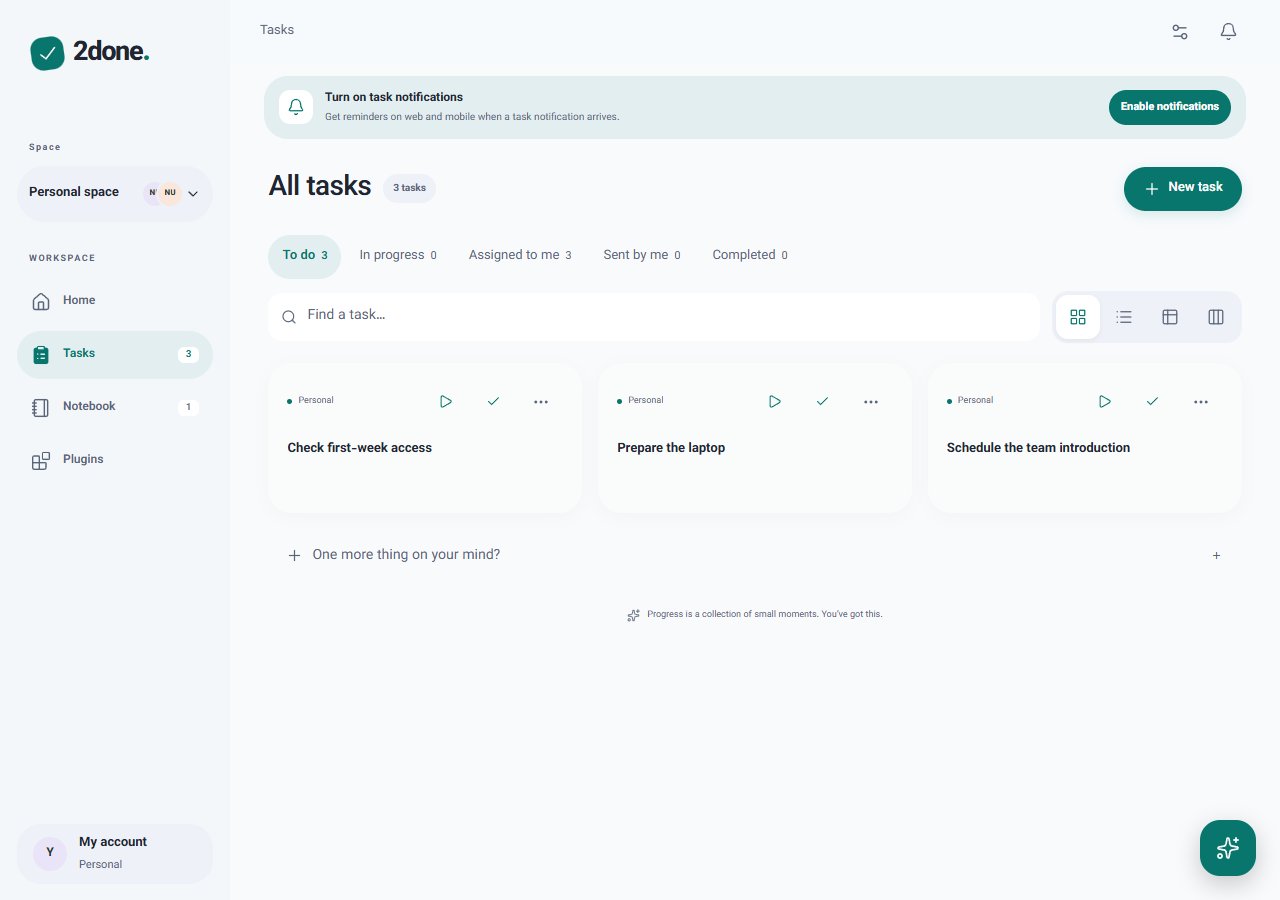This screenshot has width=1280, height=900.
Task: Start the Check first-week access task
Action: click(x=446, y=401)
